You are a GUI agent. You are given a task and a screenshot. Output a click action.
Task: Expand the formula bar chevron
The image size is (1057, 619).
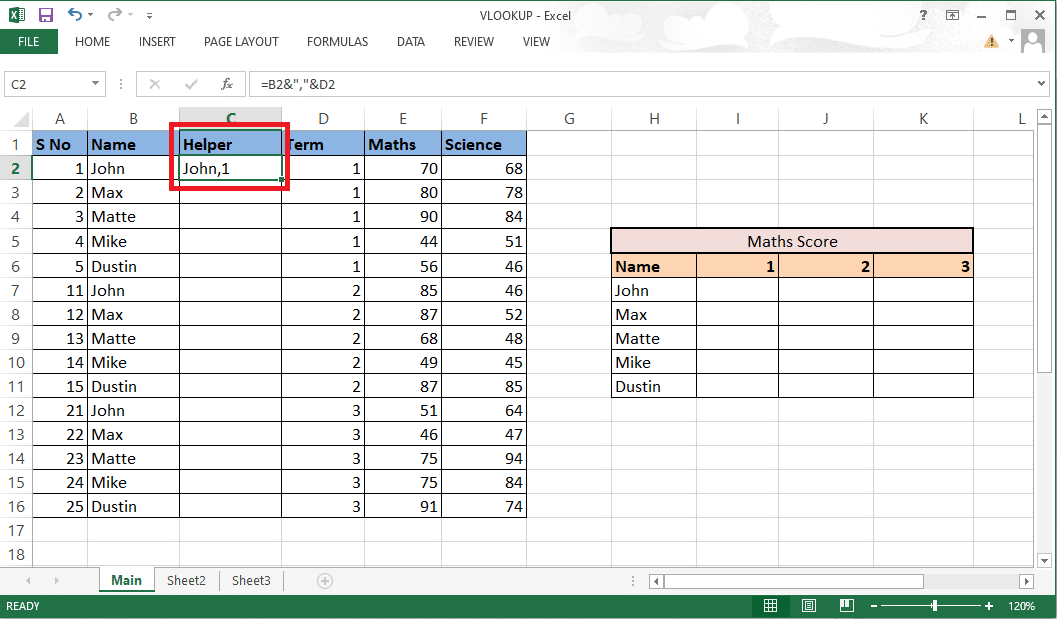1041,84
